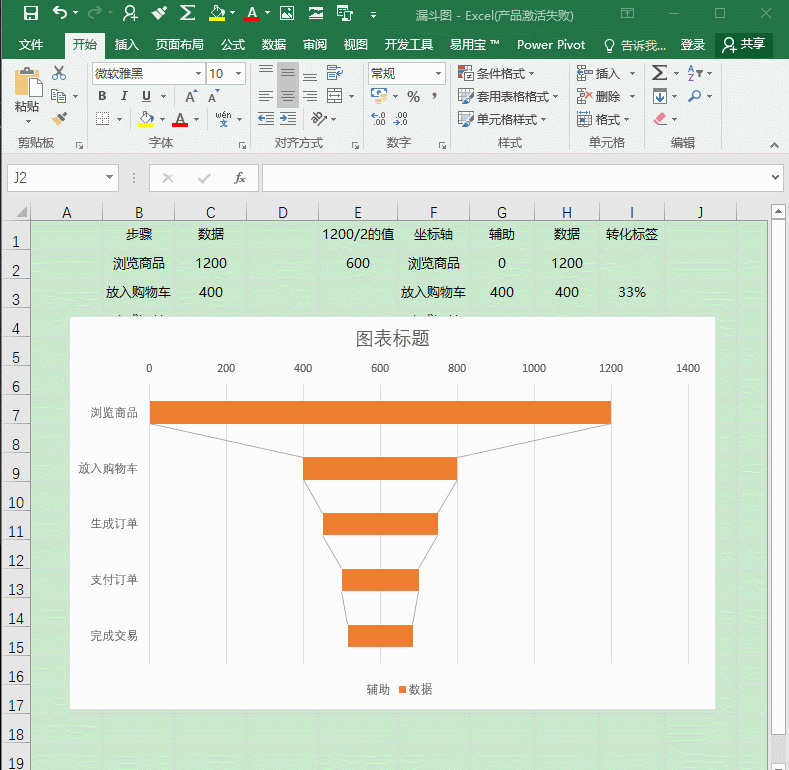Viewport: 789px width, 770px height.
Task: Increase font size with larger A icon
Action: click(191, 96)
